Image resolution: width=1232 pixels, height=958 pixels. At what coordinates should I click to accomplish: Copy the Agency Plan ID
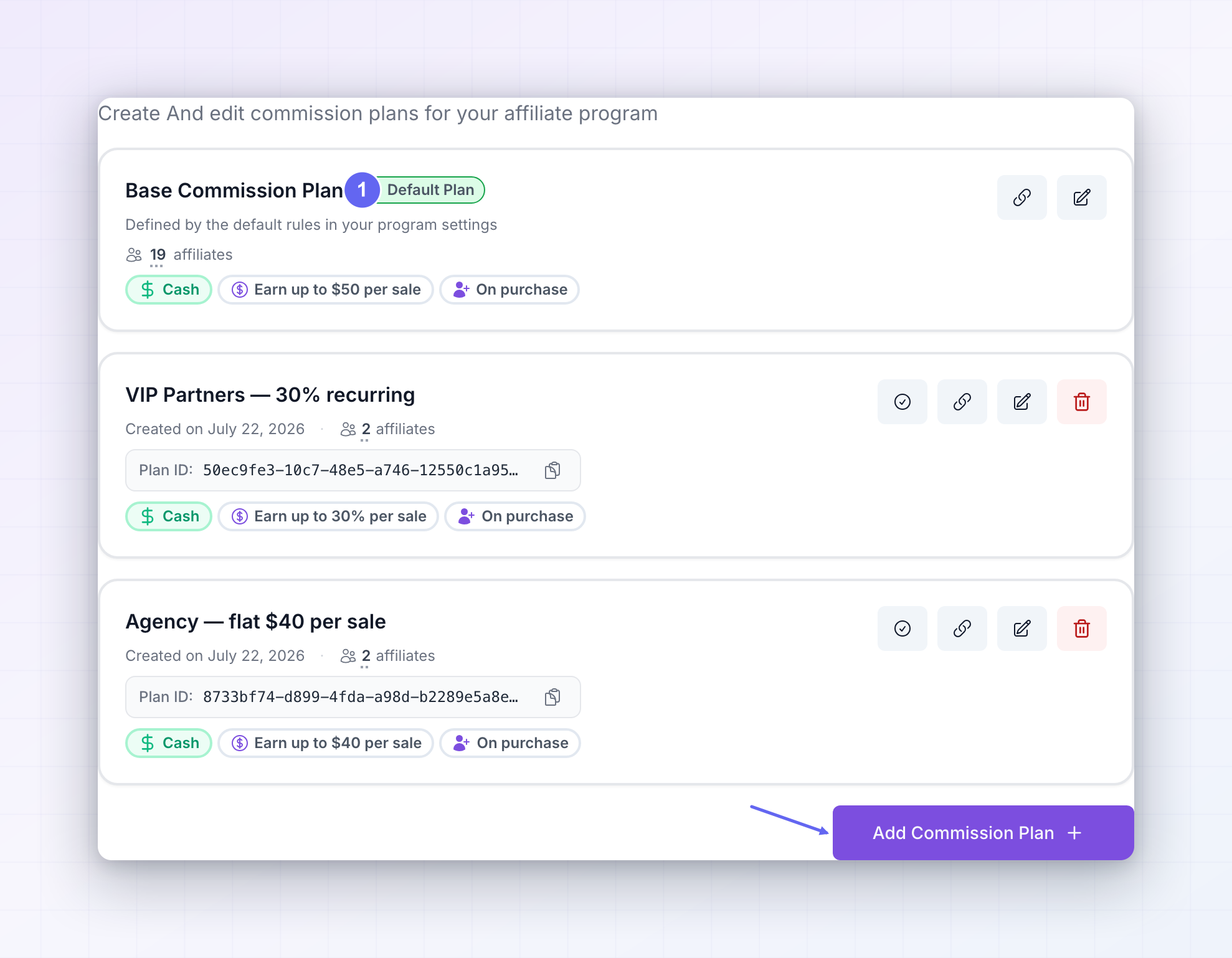pos(552,697)
